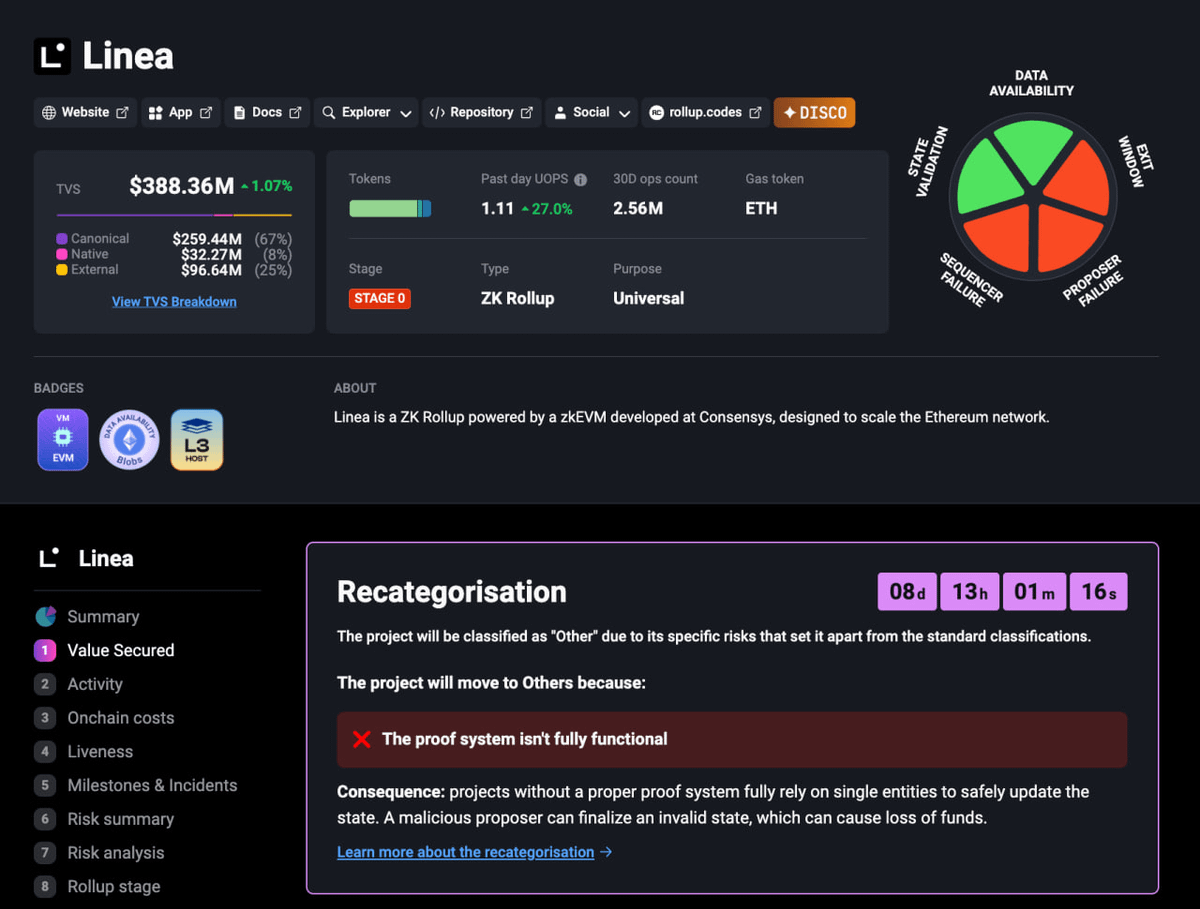This screenshot has width=1200, height=909.
Task: Click the Linea ZK Rollup about description
Action: tap(691, 417)
